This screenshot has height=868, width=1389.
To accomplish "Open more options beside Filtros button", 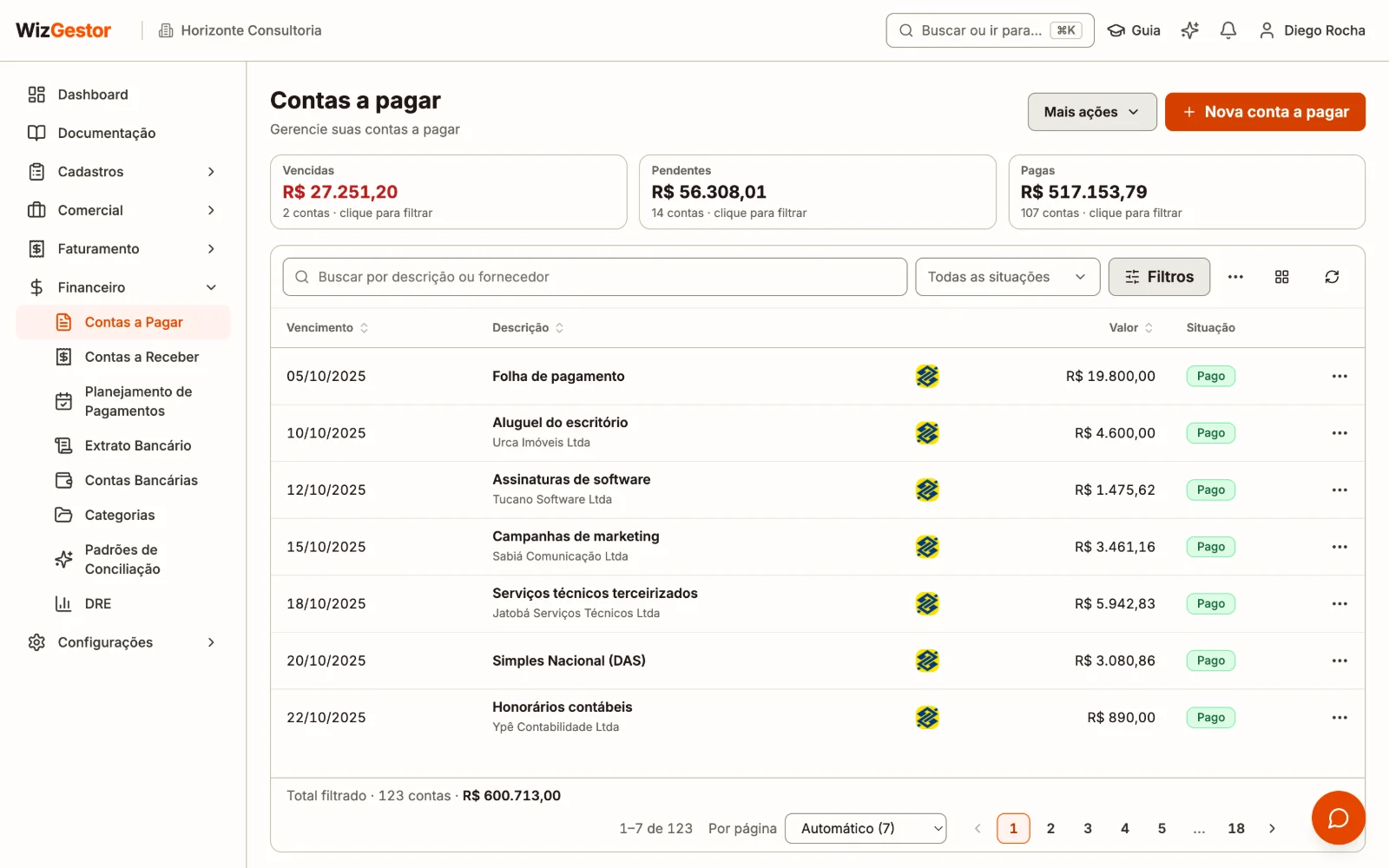I will [1235, 277].
